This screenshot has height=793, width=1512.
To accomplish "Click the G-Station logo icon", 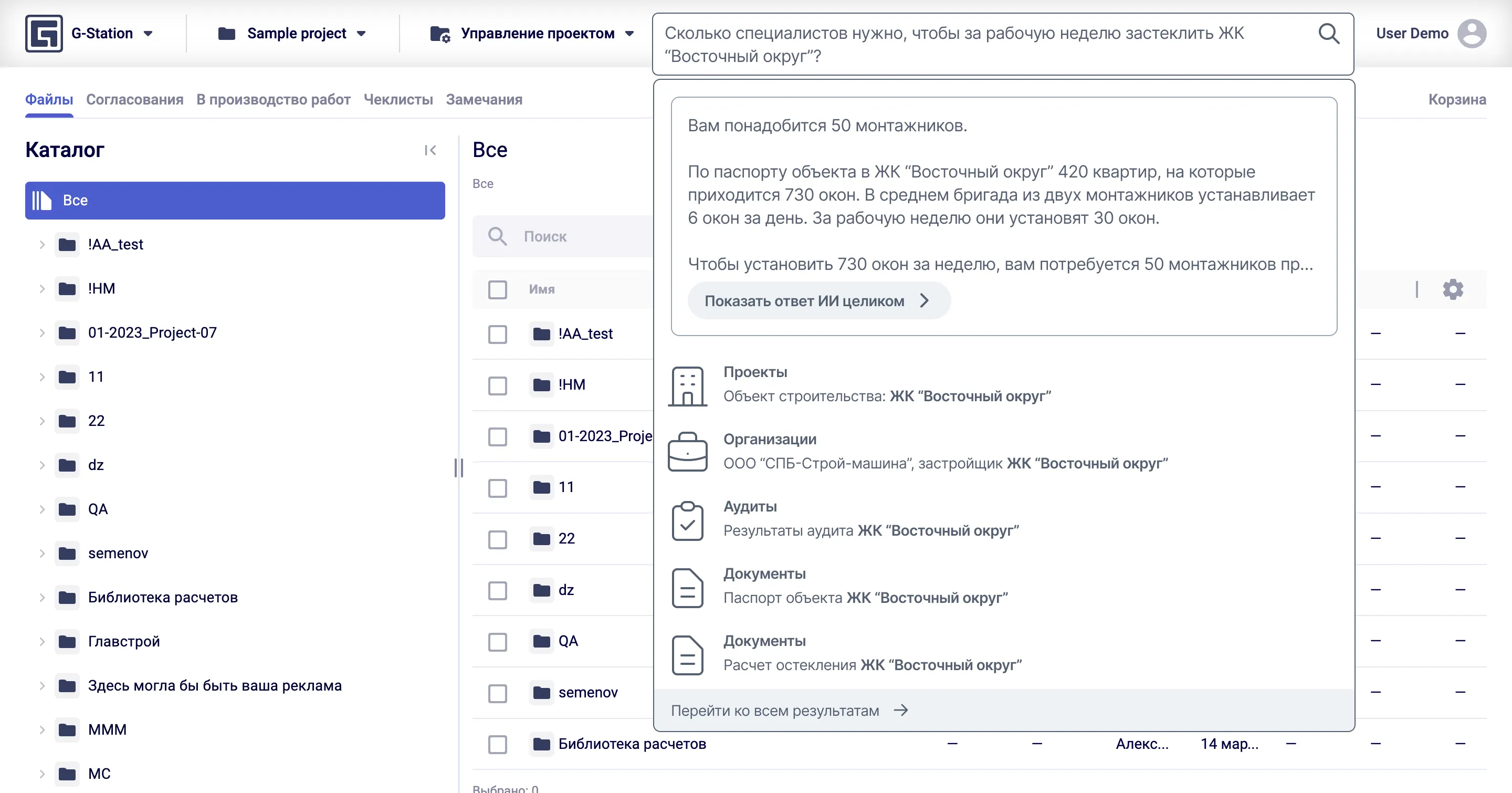I will click(x=45, y=33).
